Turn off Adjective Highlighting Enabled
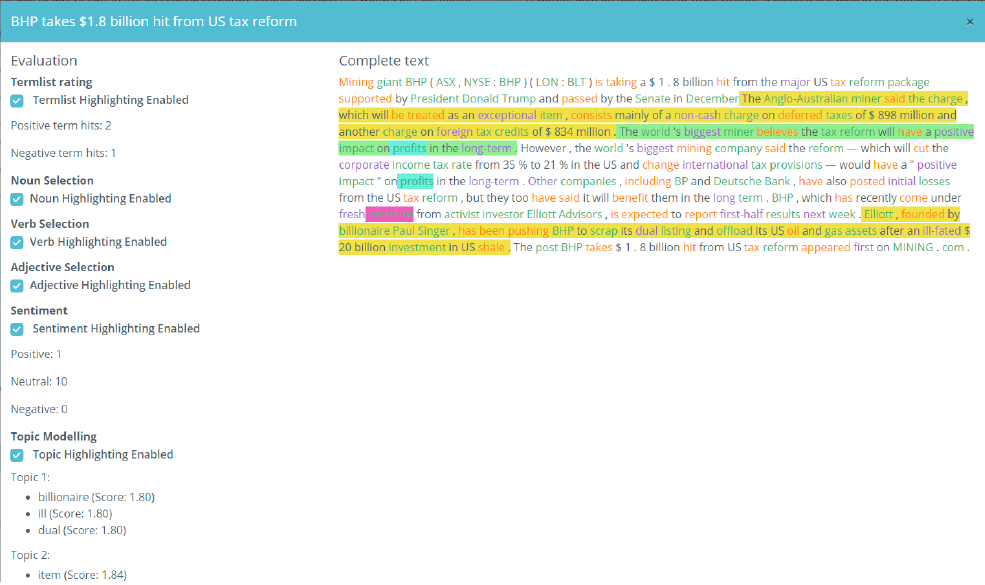This screenshot has height=585, width=985. pyautogui.click(x=17, y=286)
